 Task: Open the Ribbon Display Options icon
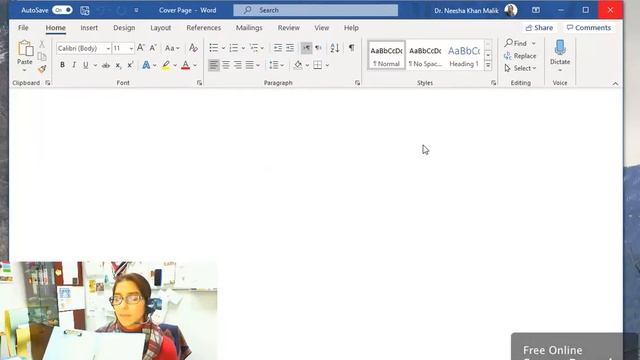point(536,10)
